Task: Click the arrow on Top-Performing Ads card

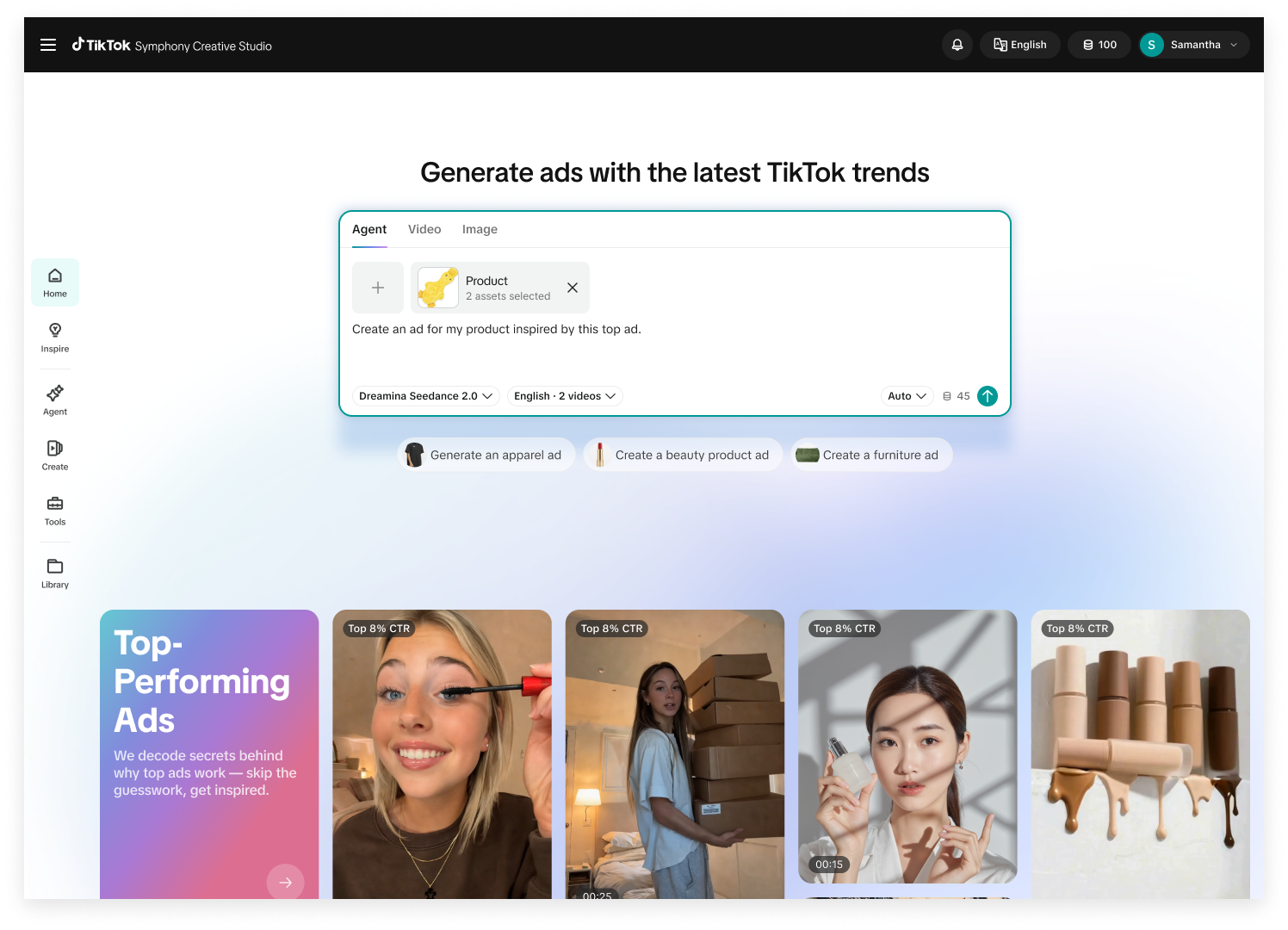Action: pyautogui.click(x=285, y=882)
